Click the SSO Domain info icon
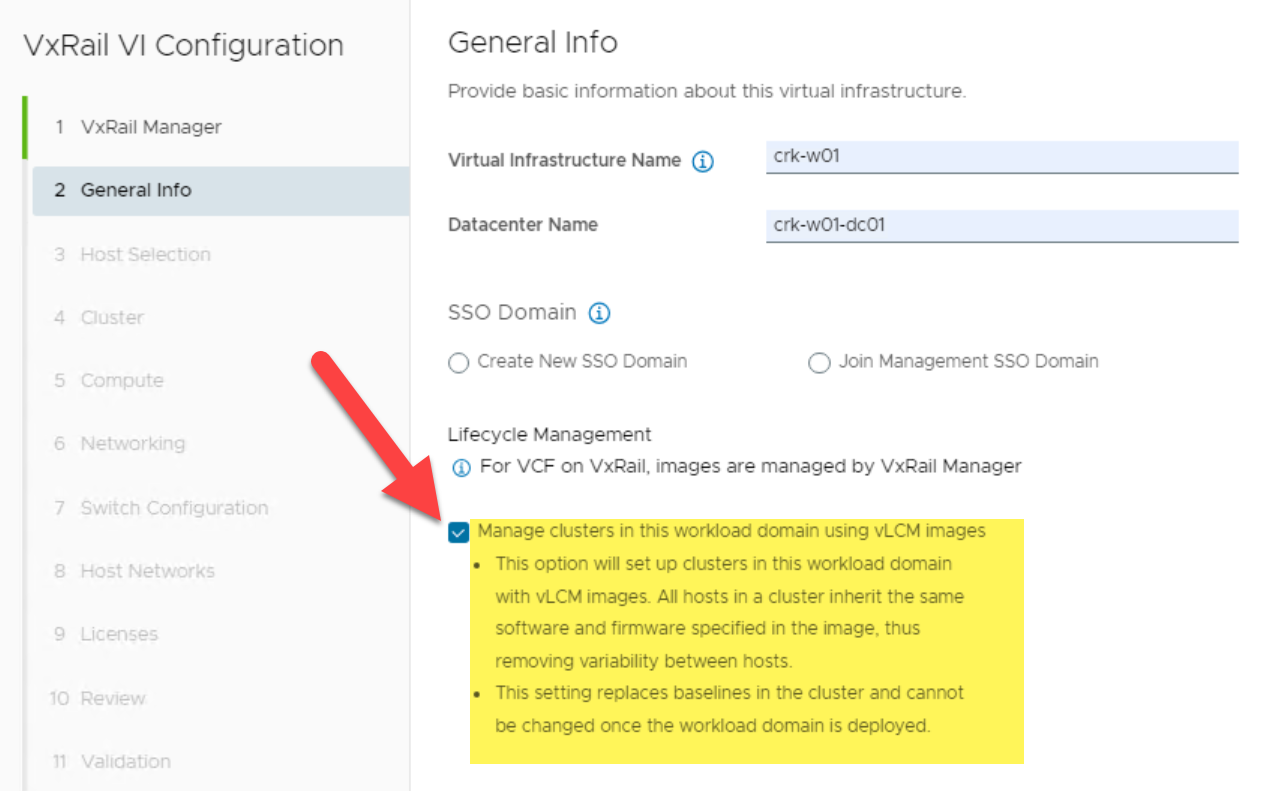1284x791 pixels. point(599,313)
